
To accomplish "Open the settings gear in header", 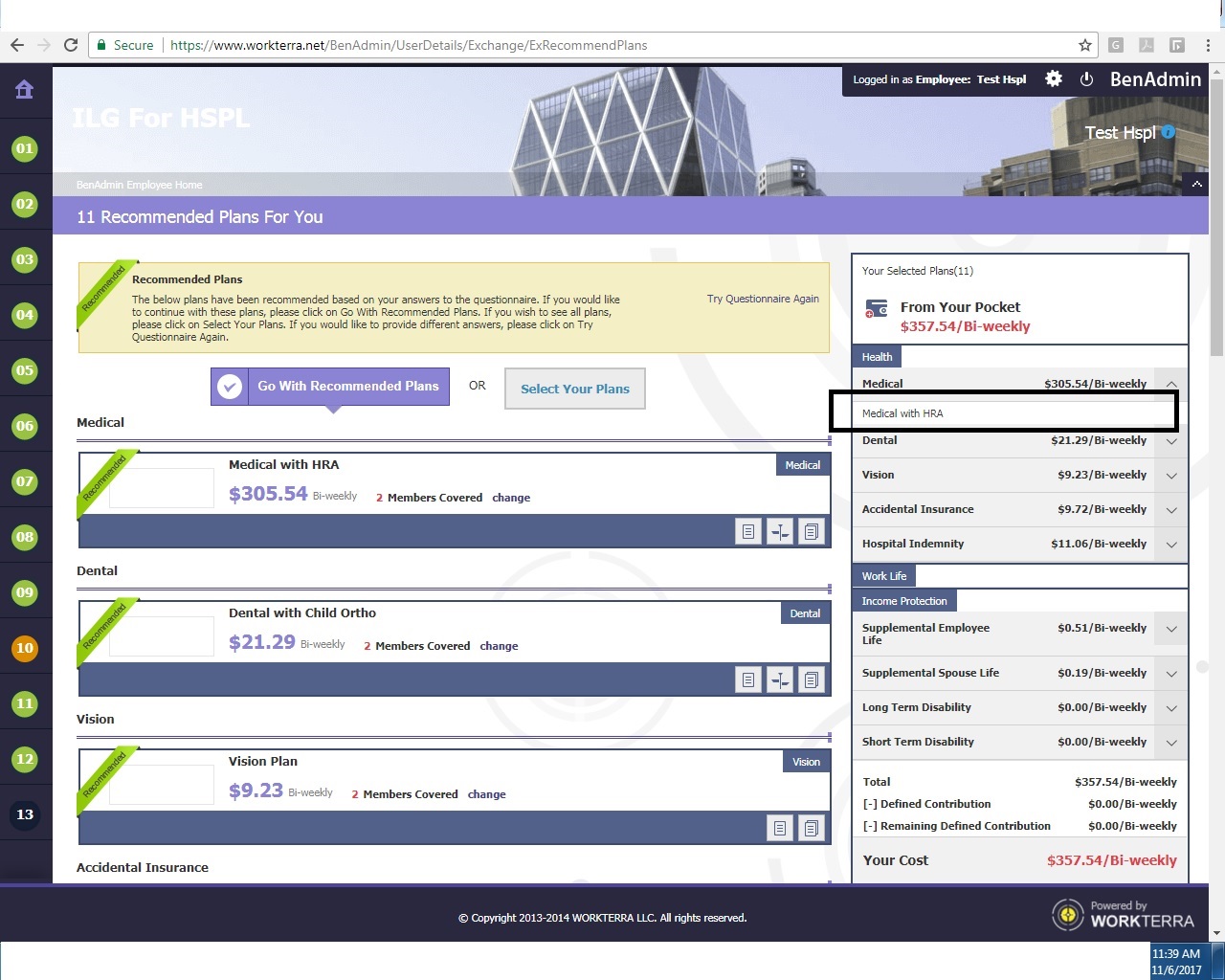I will click(x=1054, y=79).
